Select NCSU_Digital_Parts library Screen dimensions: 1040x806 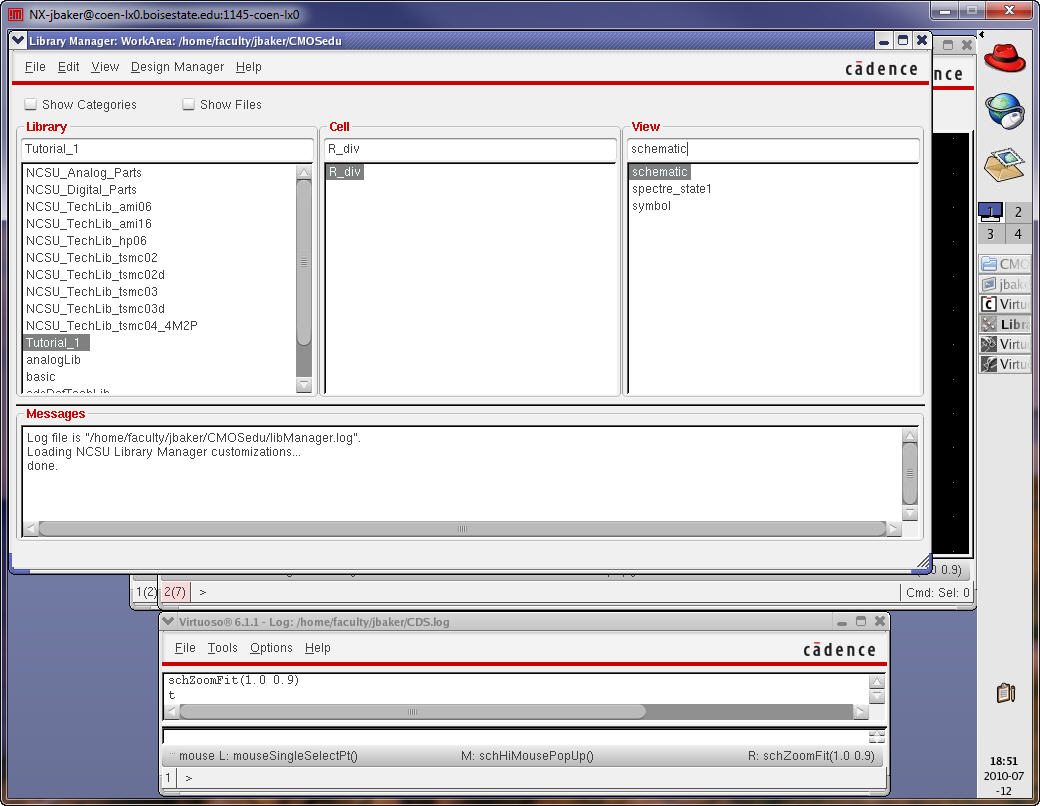(x=81, y=190)
